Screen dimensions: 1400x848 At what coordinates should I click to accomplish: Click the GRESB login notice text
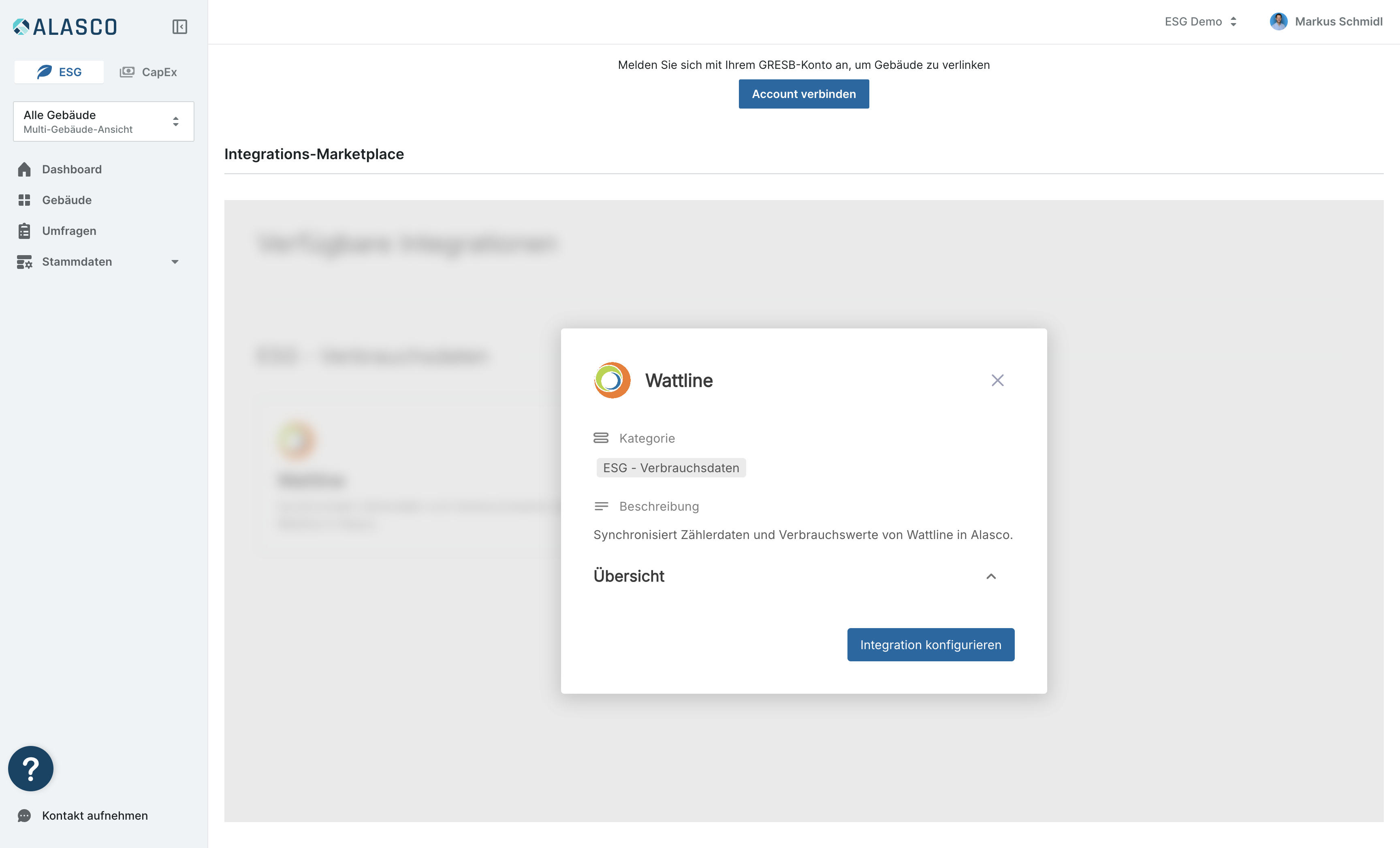803,65
